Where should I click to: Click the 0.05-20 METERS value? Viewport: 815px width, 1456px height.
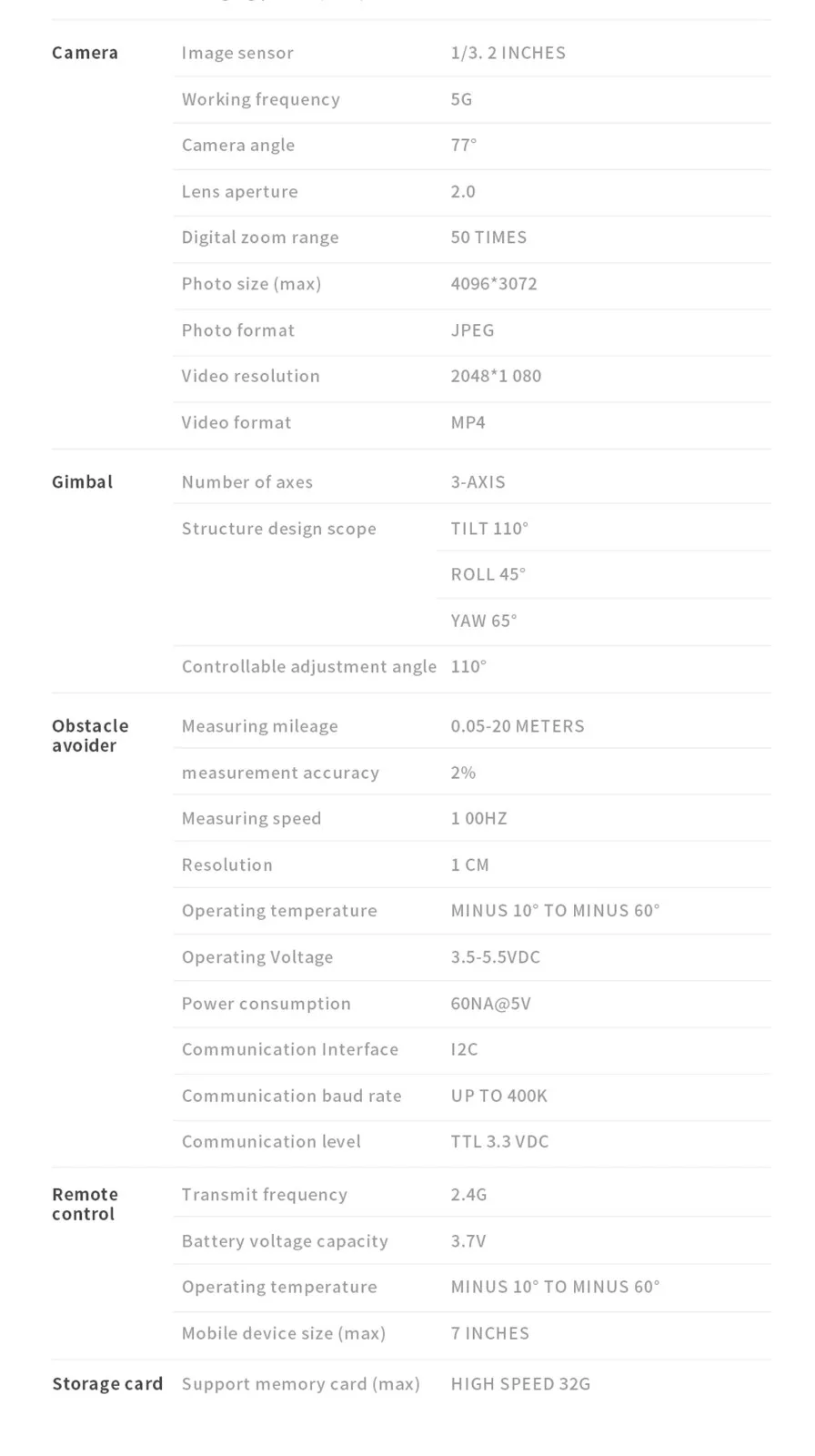(x=518, y=726)
